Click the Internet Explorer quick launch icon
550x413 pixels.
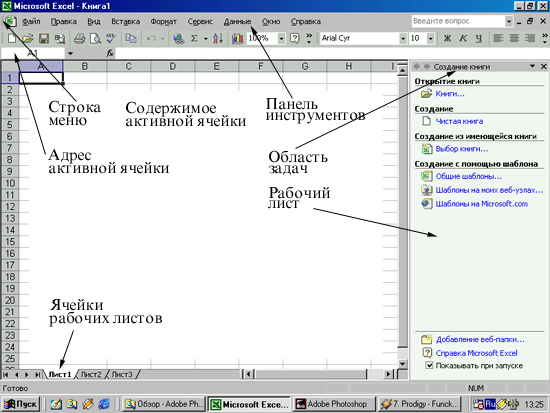tap(104, 404)
